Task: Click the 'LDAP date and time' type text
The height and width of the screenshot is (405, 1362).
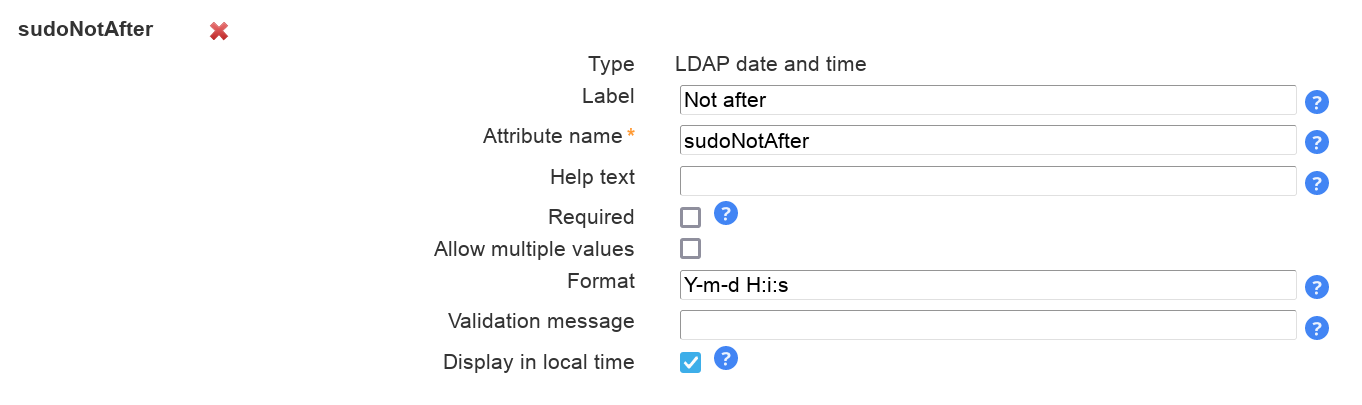Action: coord(770,64)
